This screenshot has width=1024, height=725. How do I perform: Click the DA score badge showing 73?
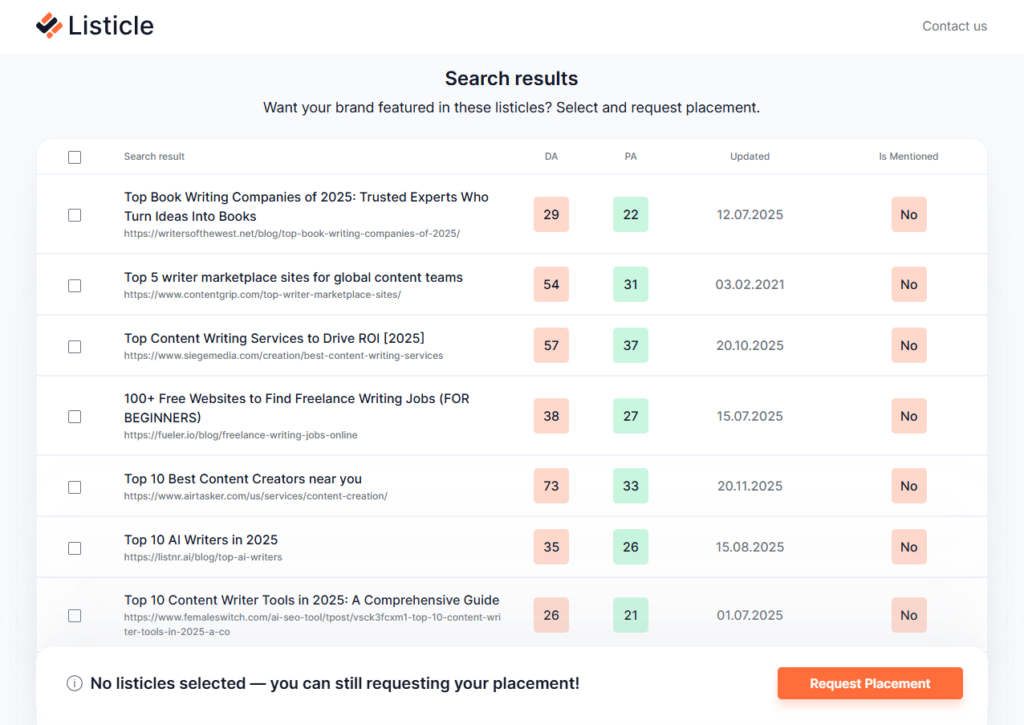tap(551, 486)
